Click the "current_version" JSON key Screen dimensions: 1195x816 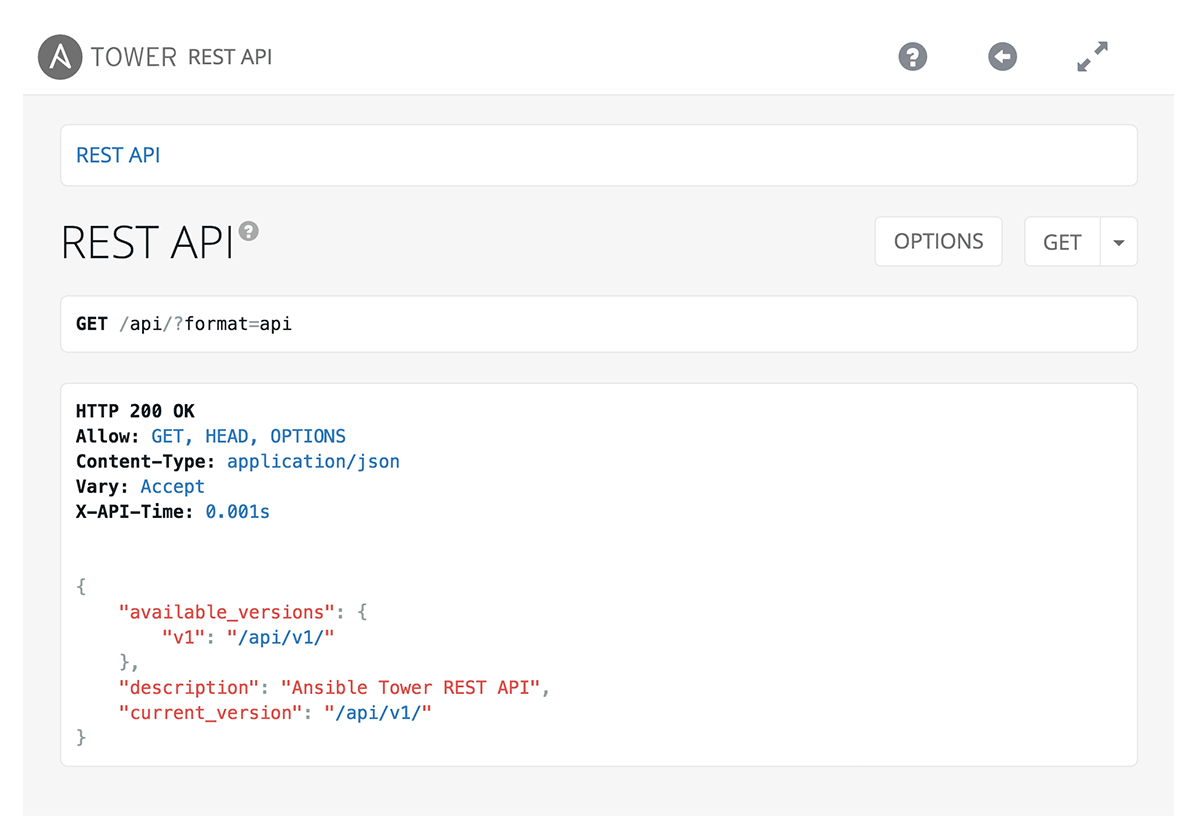[x=210, y=712]
